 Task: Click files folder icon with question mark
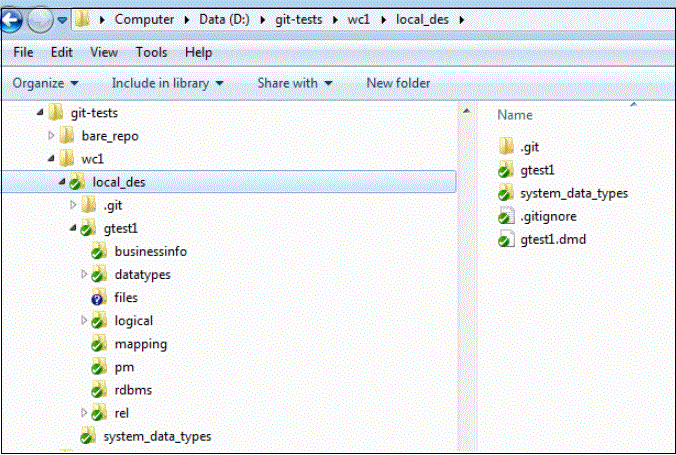(99, 298)
